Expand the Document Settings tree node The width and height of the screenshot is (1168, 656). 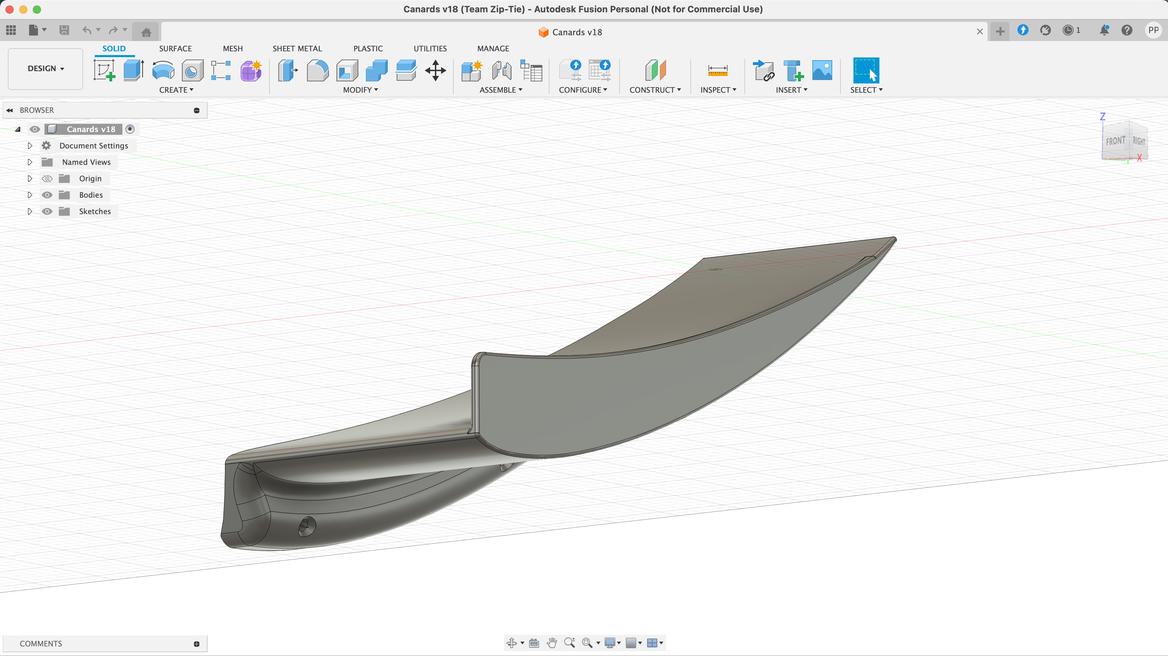30,146
